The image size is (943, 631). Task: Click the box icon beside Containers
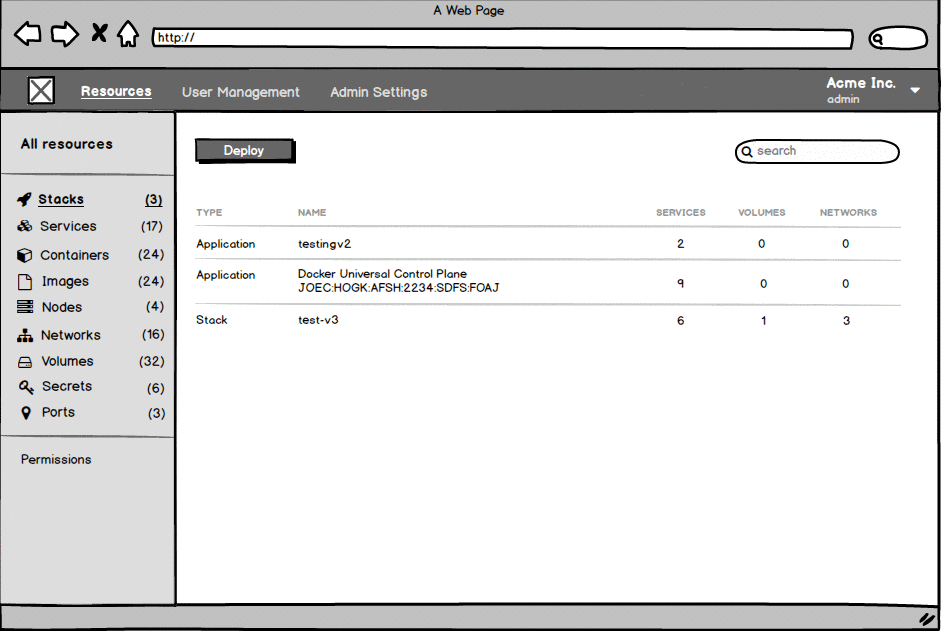click(24, 255)
